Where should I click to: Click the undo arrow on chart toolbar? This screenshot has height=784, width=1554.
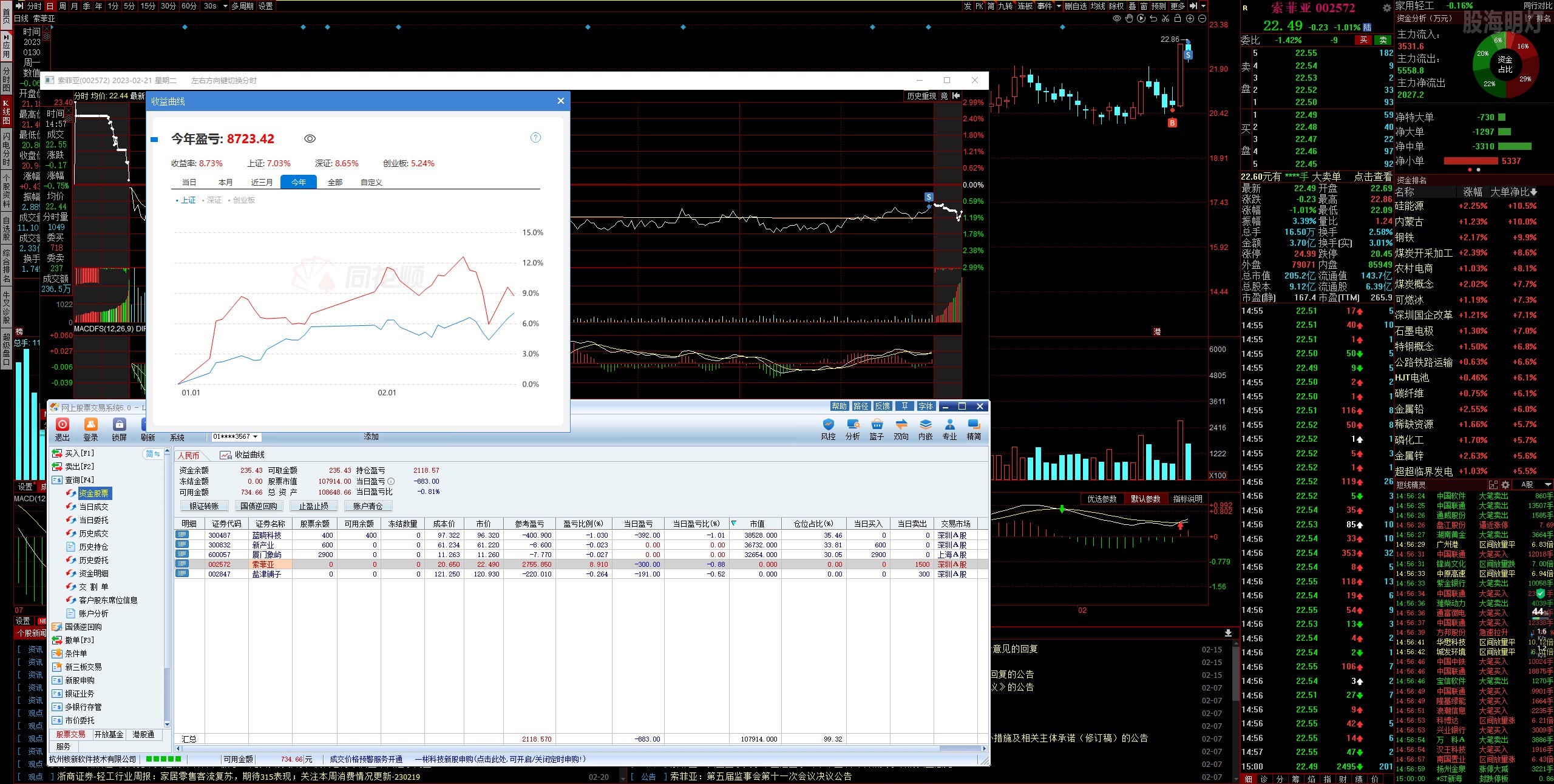tap(1153, 18)
